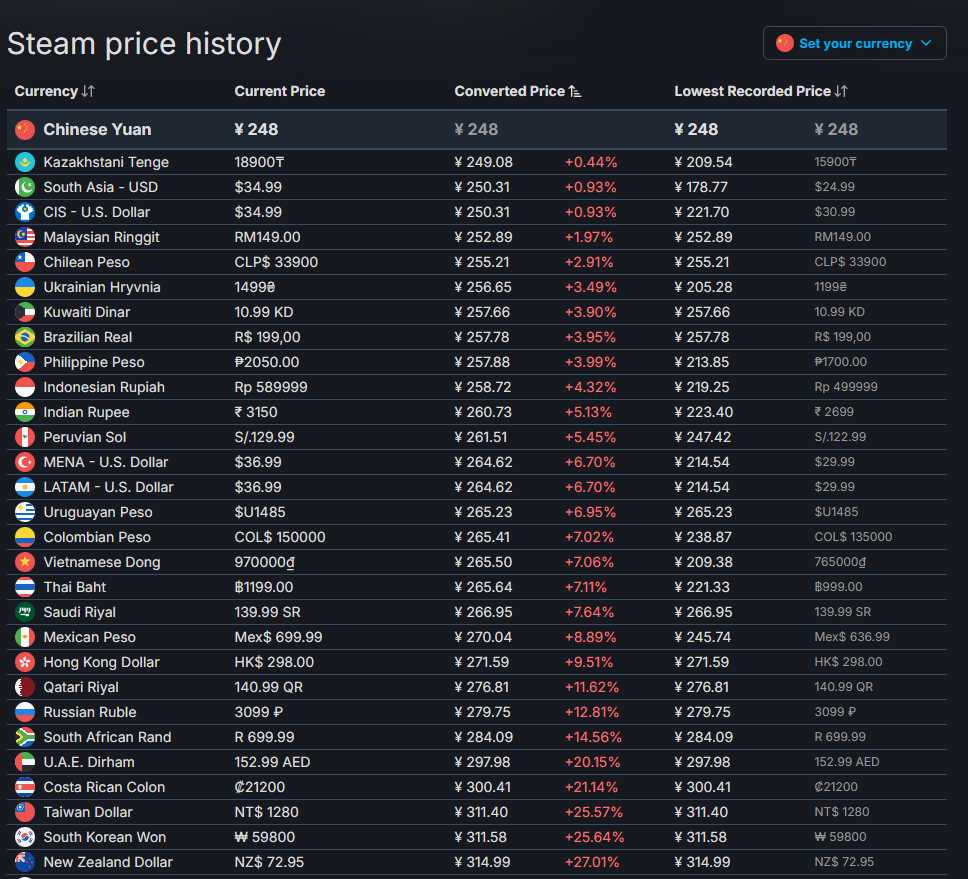968x879 pixels.
Task: Click the Hong Kong Dollar flag icon
Action: pos(25,662)
